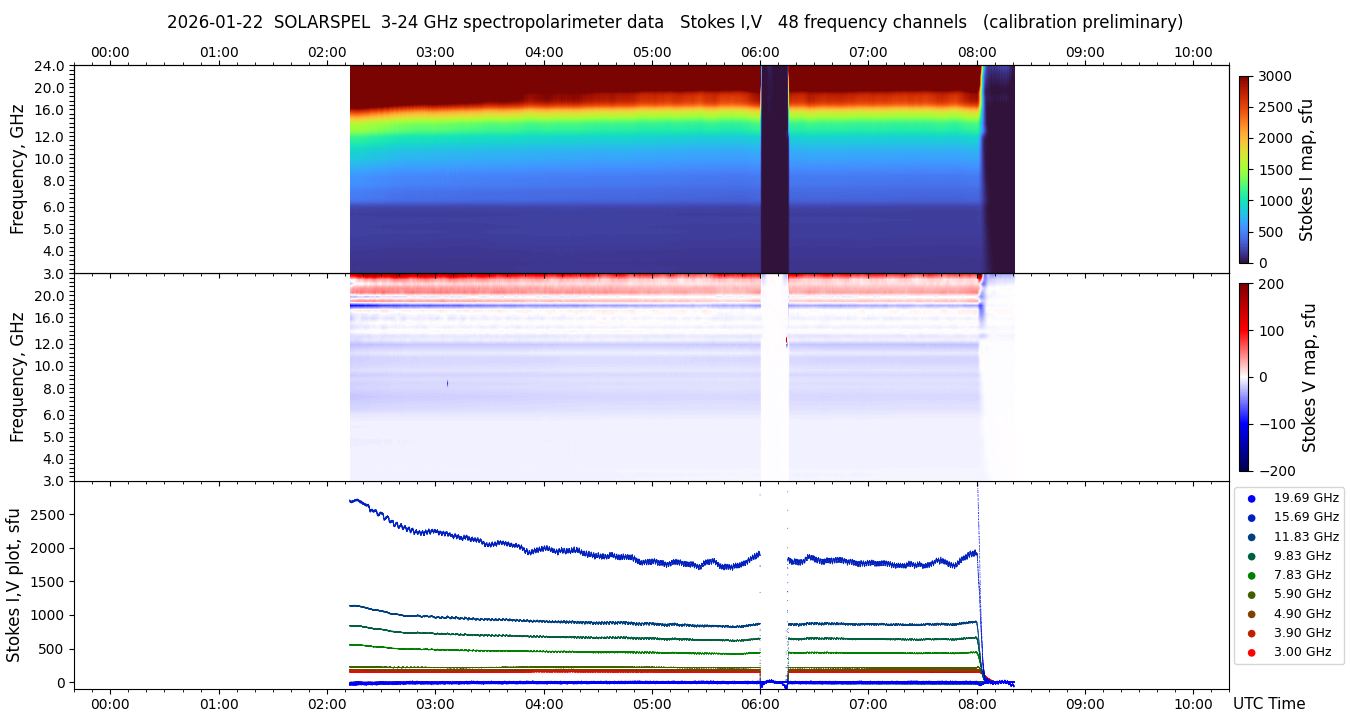Screen dimensions: 1350x725
Task: Click the Stokes I map colorbar
Action: pos(1244,169)
